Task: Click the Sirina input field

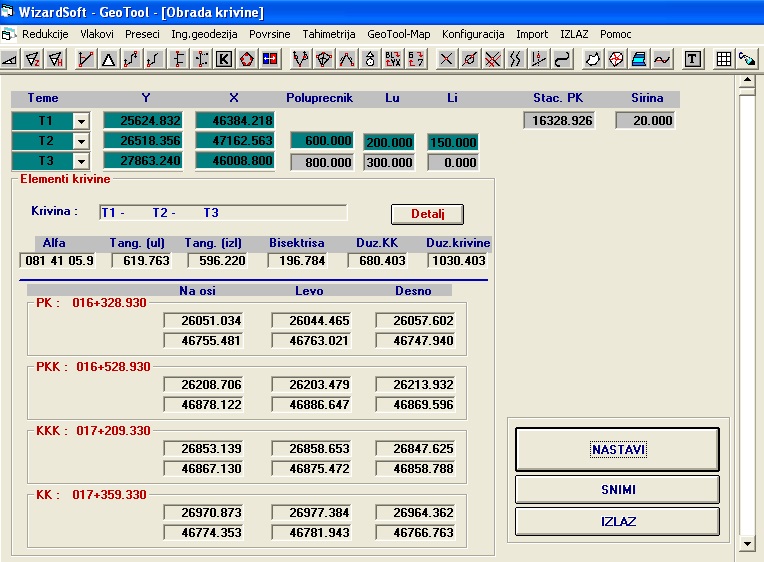Action: pos(645,121)
